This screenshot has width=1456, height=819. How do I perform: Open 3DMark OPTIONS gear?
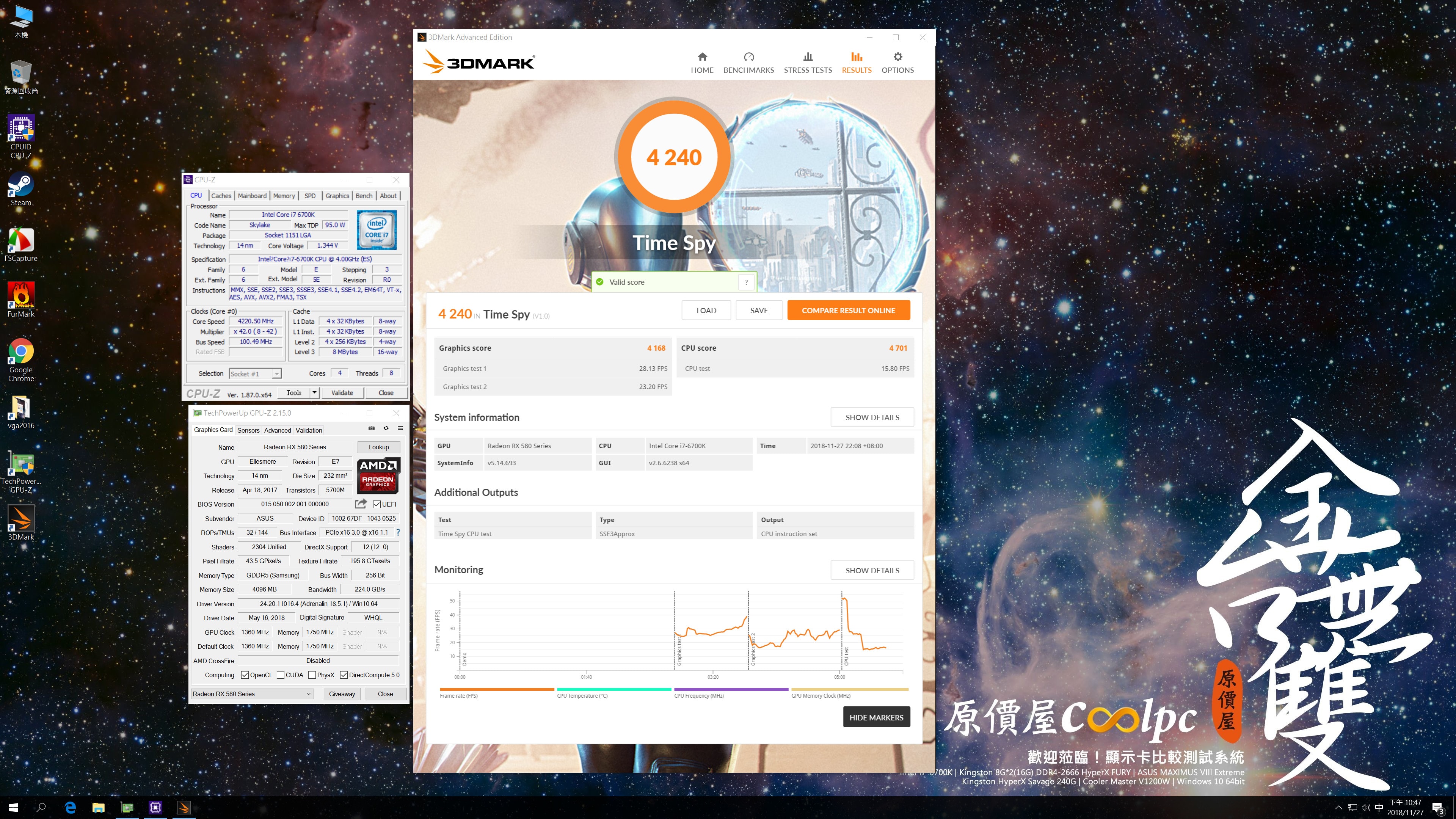(897, 63)
